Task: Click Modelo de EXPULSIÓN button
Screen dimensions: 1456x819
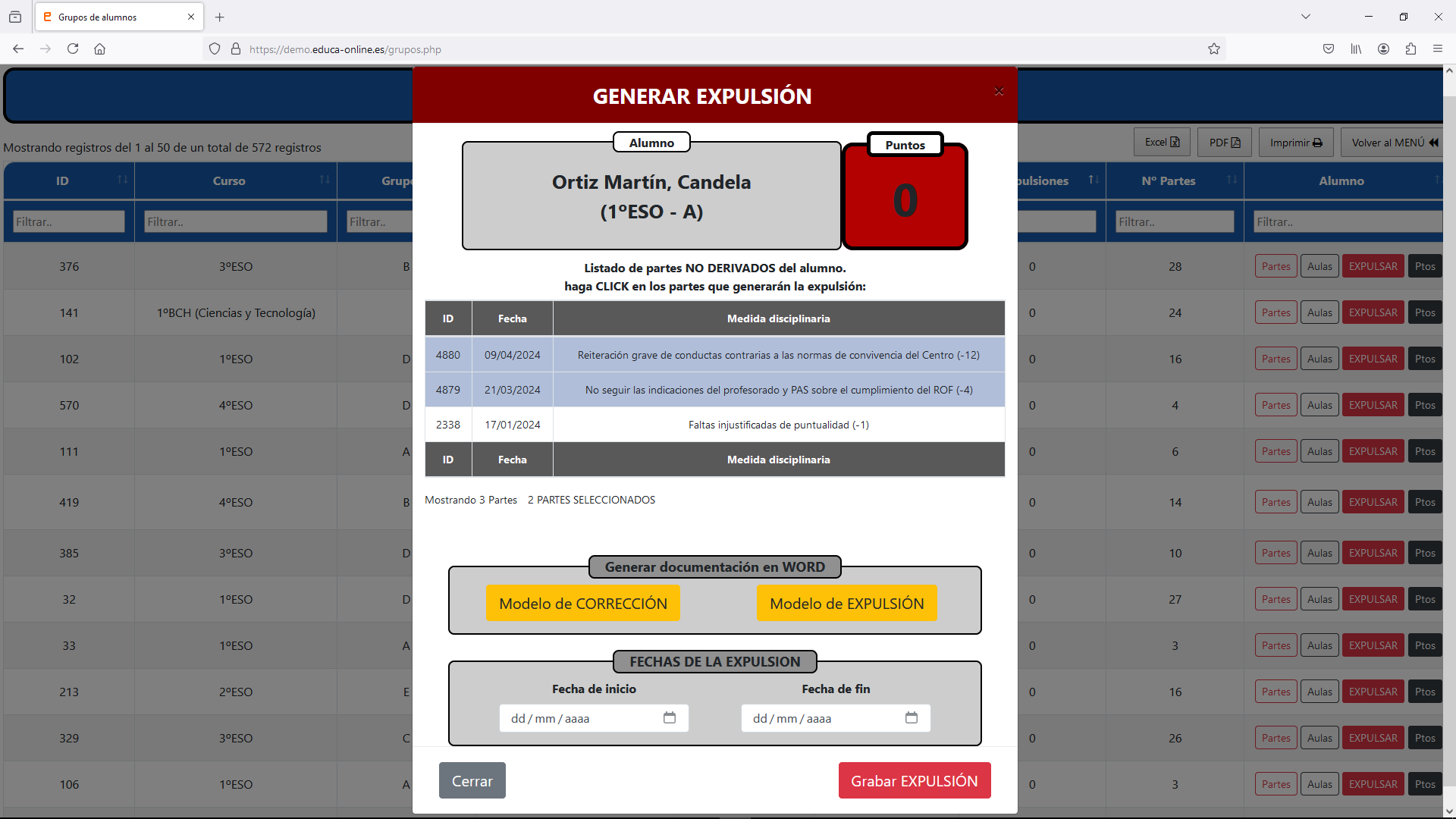Action: pyautogui.click(x=846, y=604)
